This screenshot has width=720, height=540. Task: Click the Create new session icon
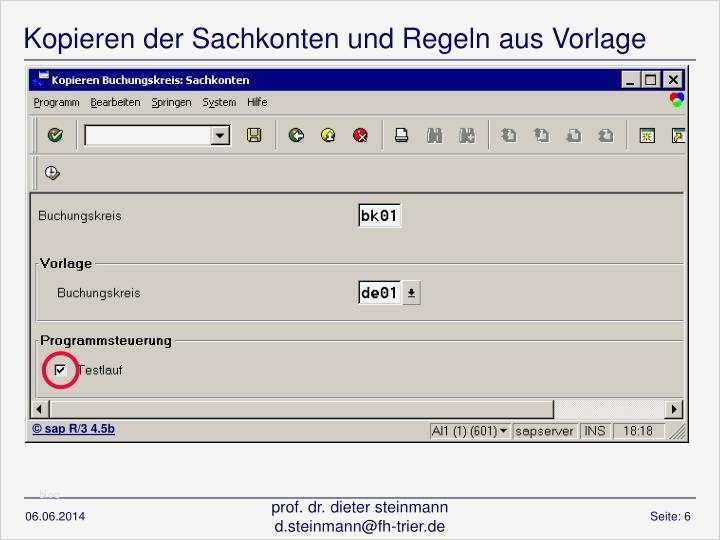click(647, 135)
